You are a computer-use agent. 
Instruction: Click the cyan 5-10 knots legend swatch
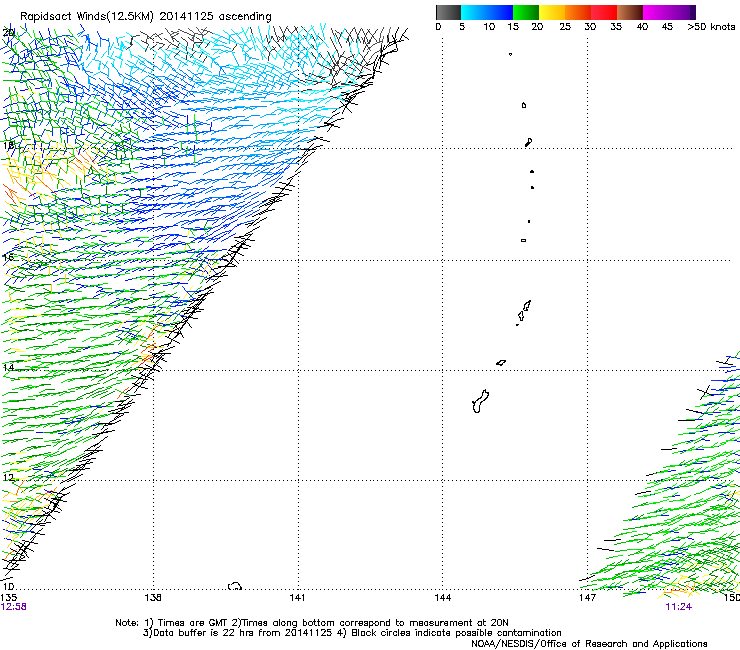pyautogui.click(x=474, y=12)
